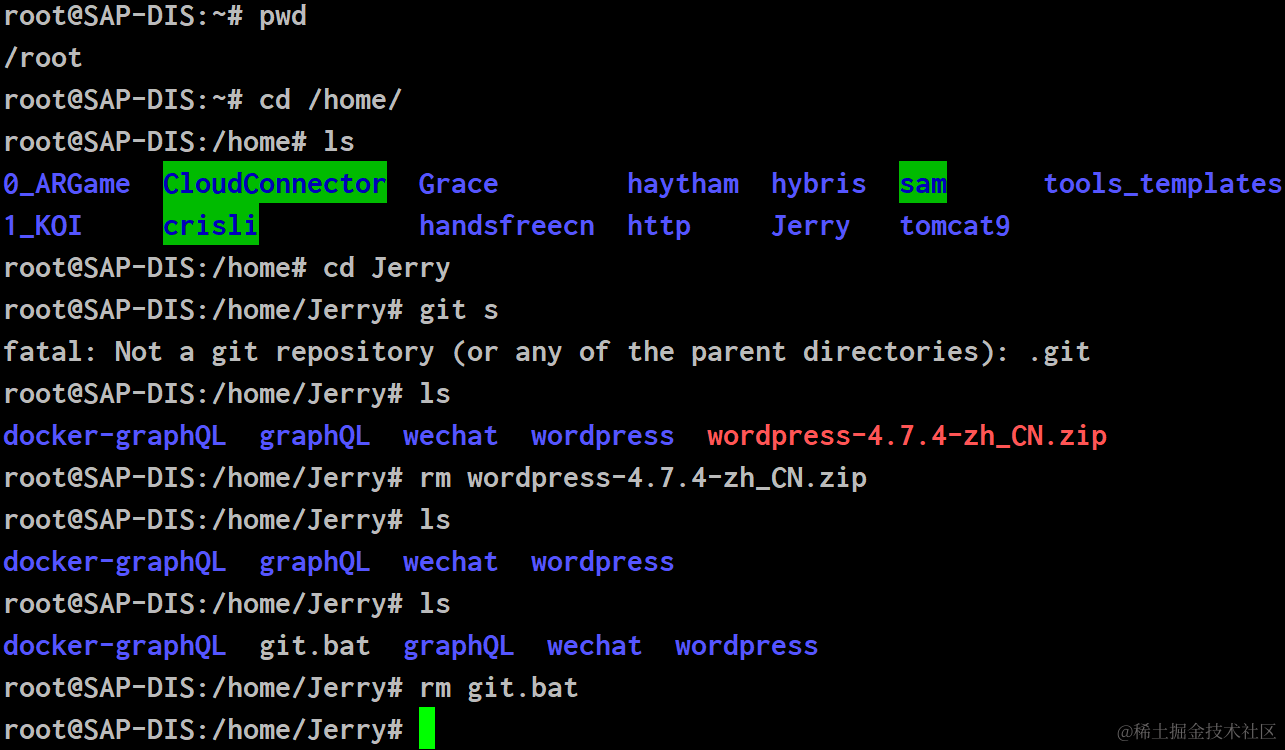Click the "handsfreecn" directory name

[x=506, y=226]
